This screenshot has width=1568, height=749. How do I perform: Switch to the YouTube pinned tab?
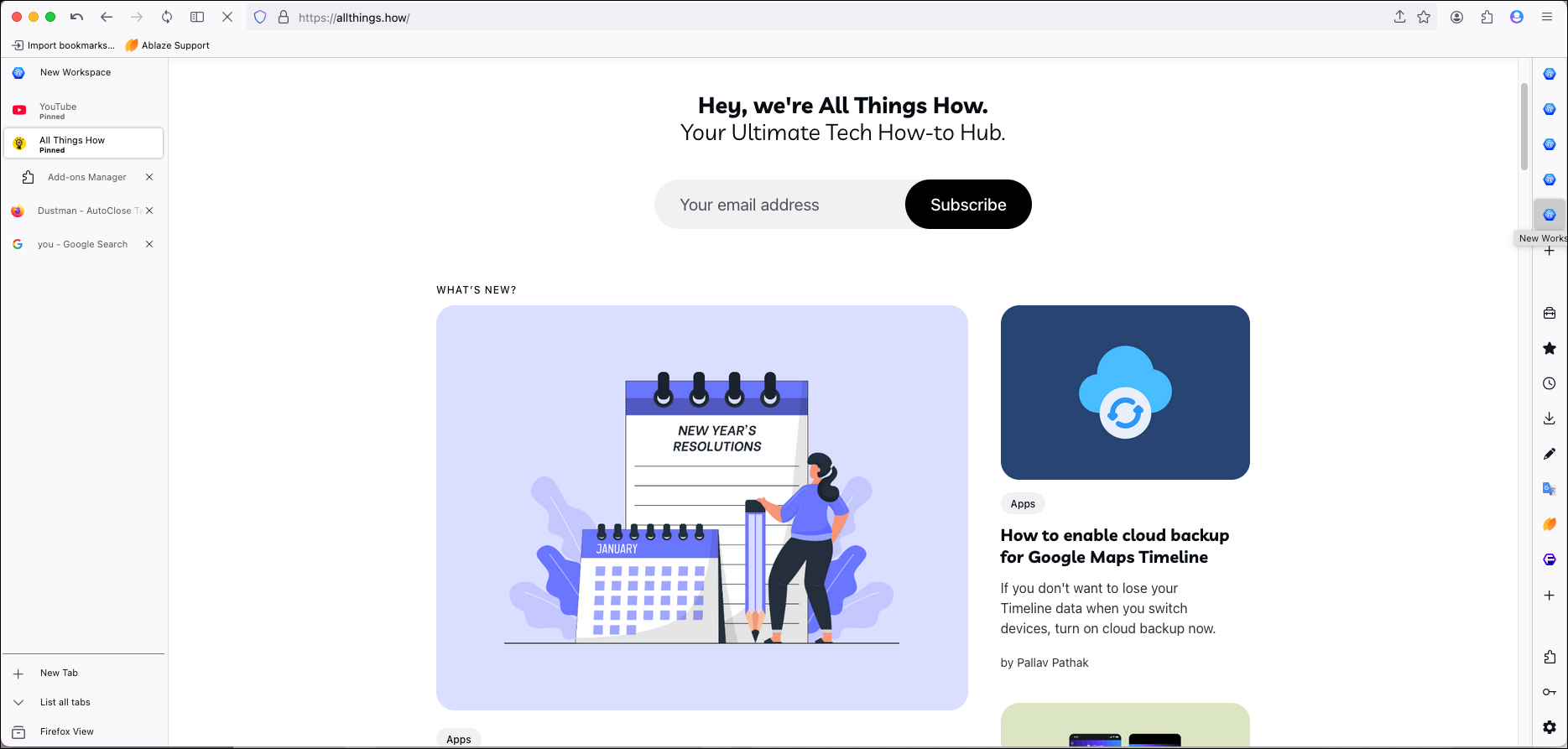pyautogui.click(x=83, y=110)
